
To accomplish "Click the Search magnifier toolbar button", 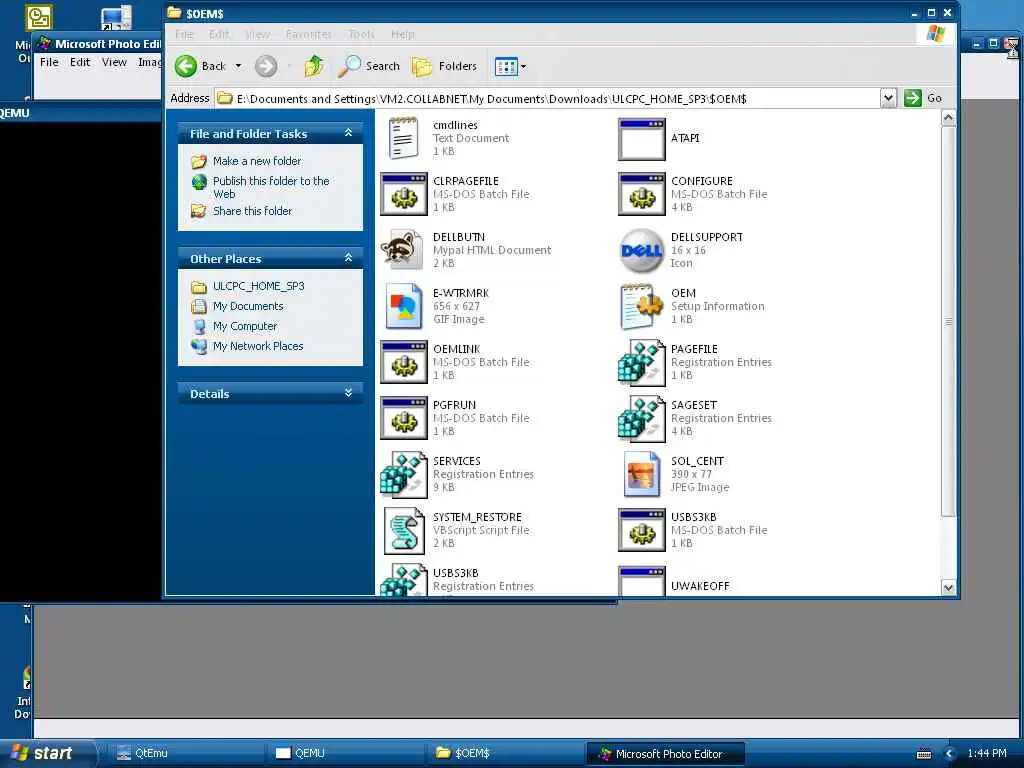I will (369, 66).
